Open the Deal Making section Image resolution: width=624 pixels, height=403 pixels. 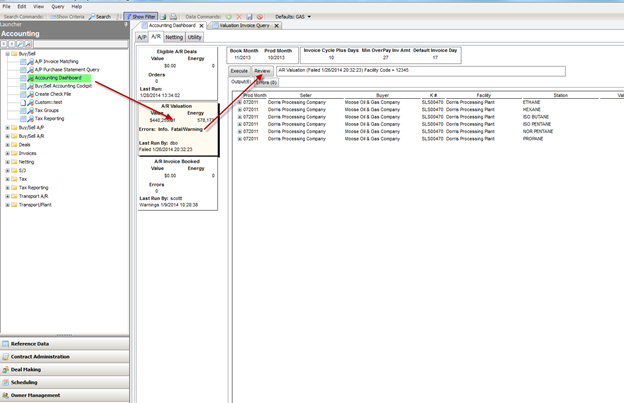[x=26, y=369]
